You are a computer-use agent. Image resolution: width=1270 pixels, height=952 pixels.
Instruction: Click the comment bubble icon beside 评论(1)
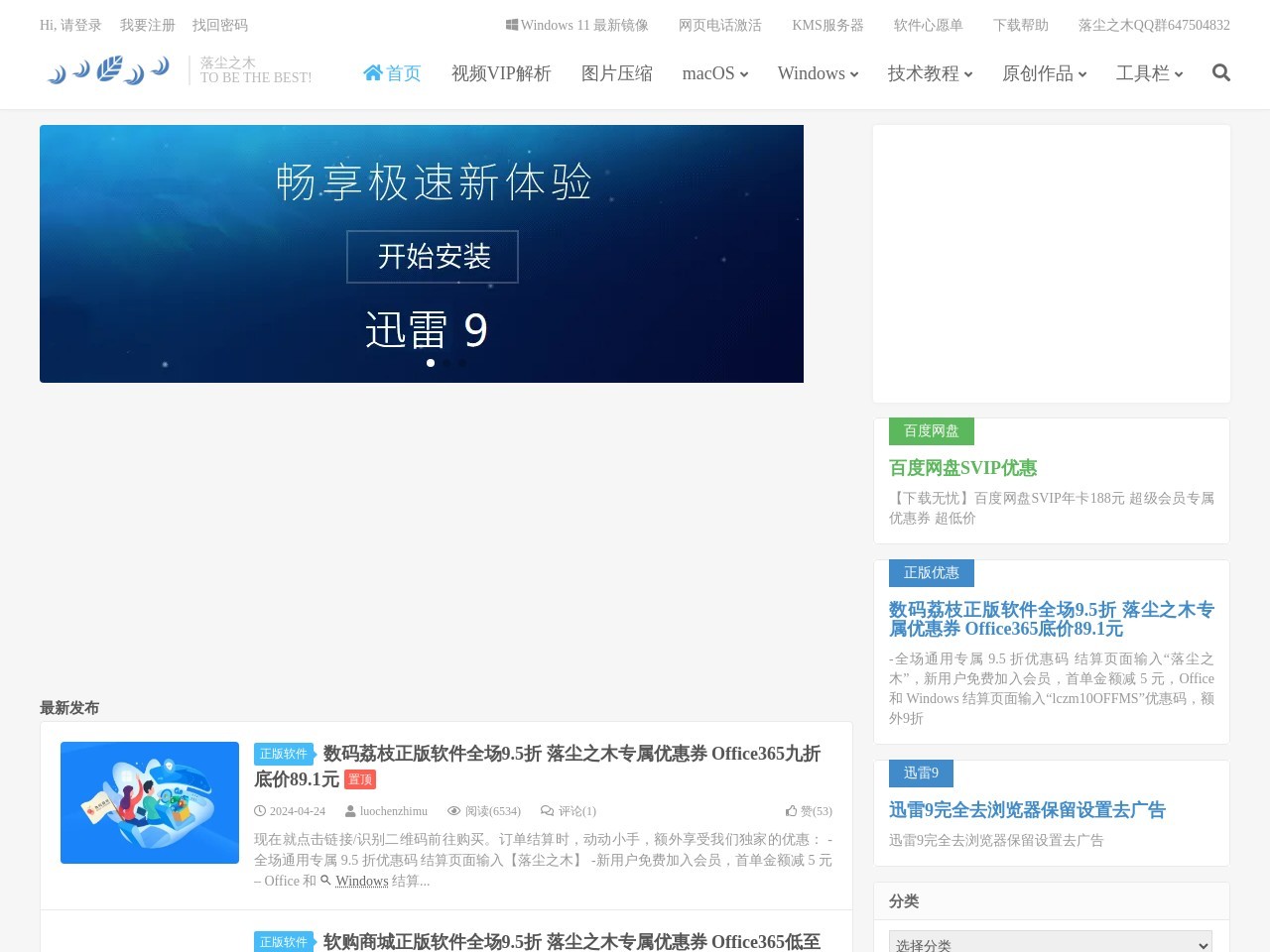(x=547, y=811)
